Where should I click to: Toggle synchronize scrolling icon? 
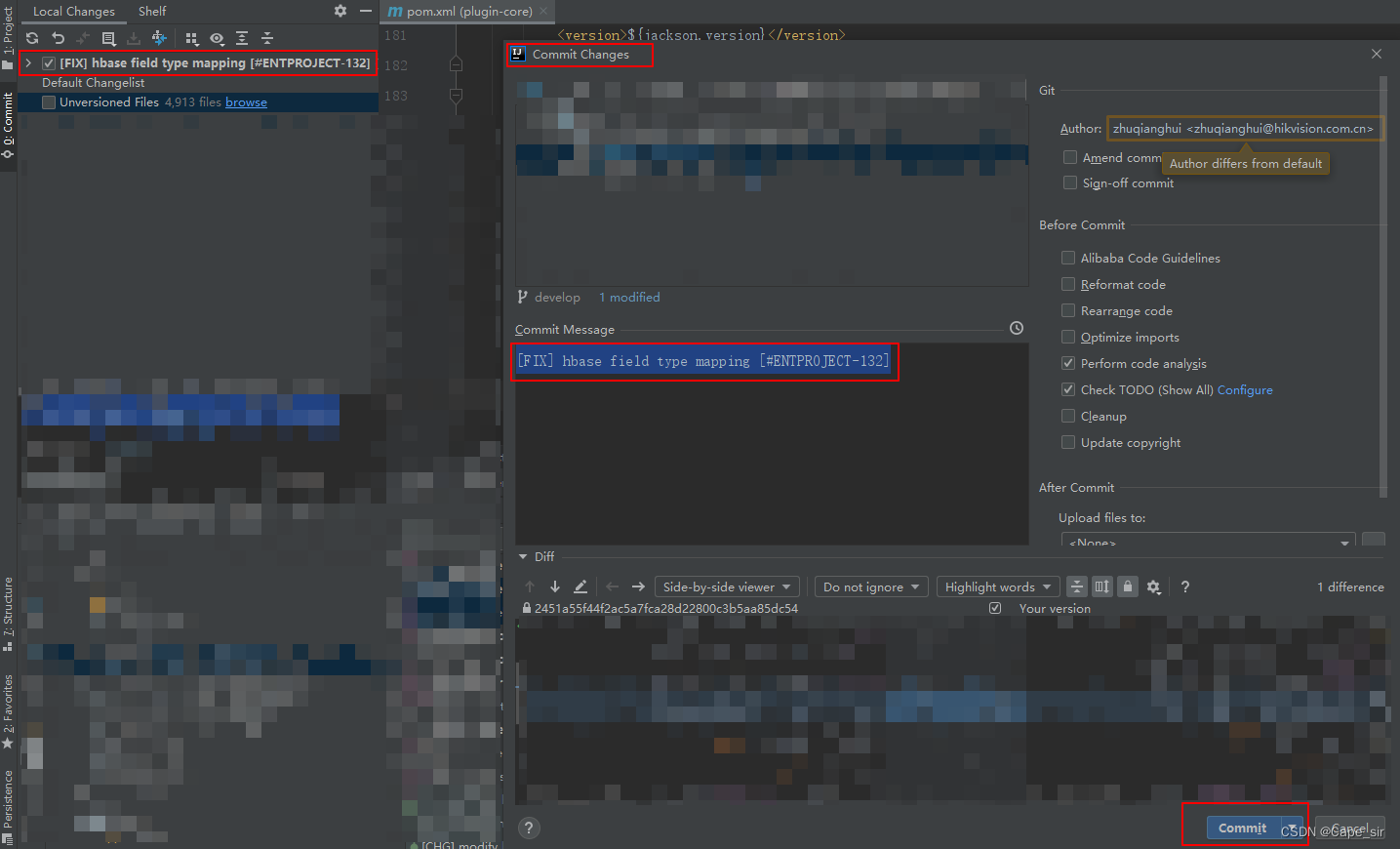(1101, 586)
